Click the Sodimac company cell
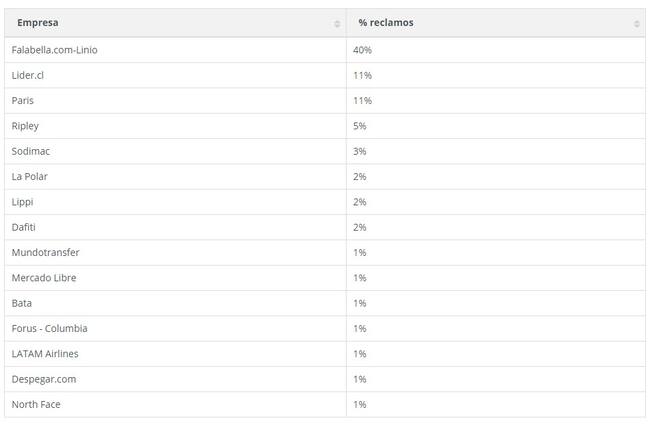Viewport: 650px width, 425px height. point(30,151)
